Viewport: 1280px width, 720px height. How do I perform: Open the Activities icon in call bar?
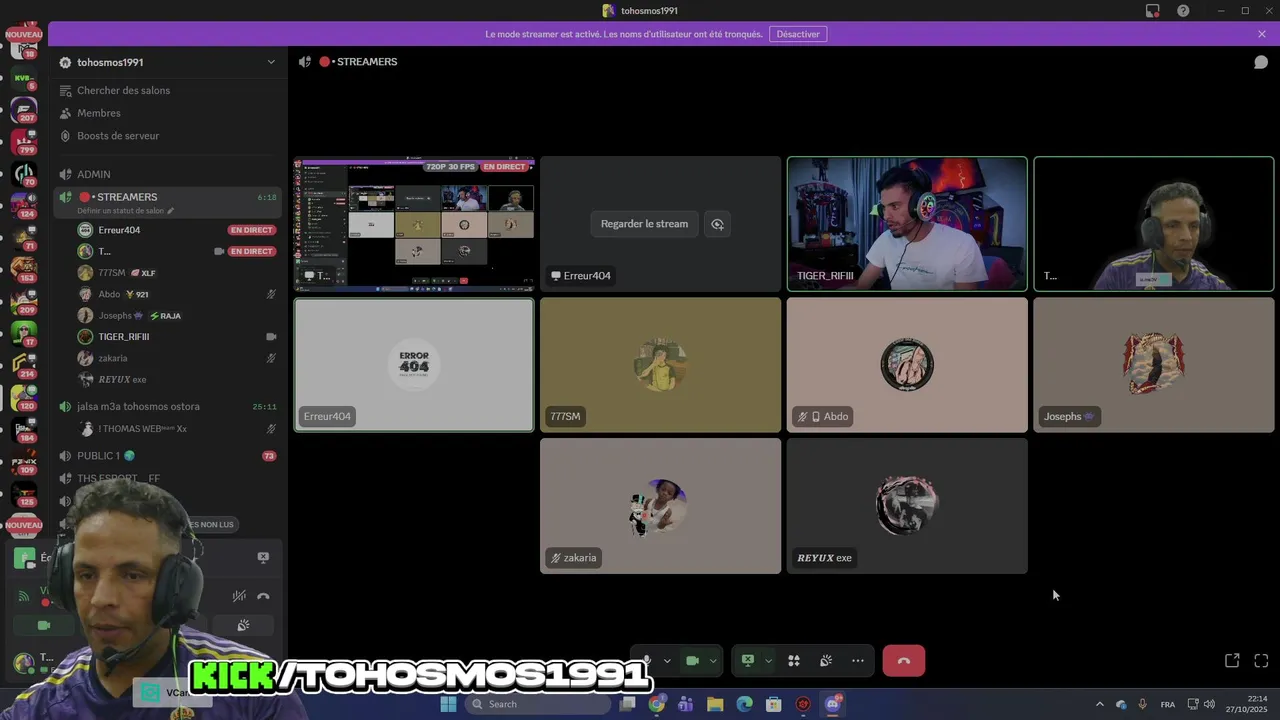pyautogui.click(x=794, y=661)
